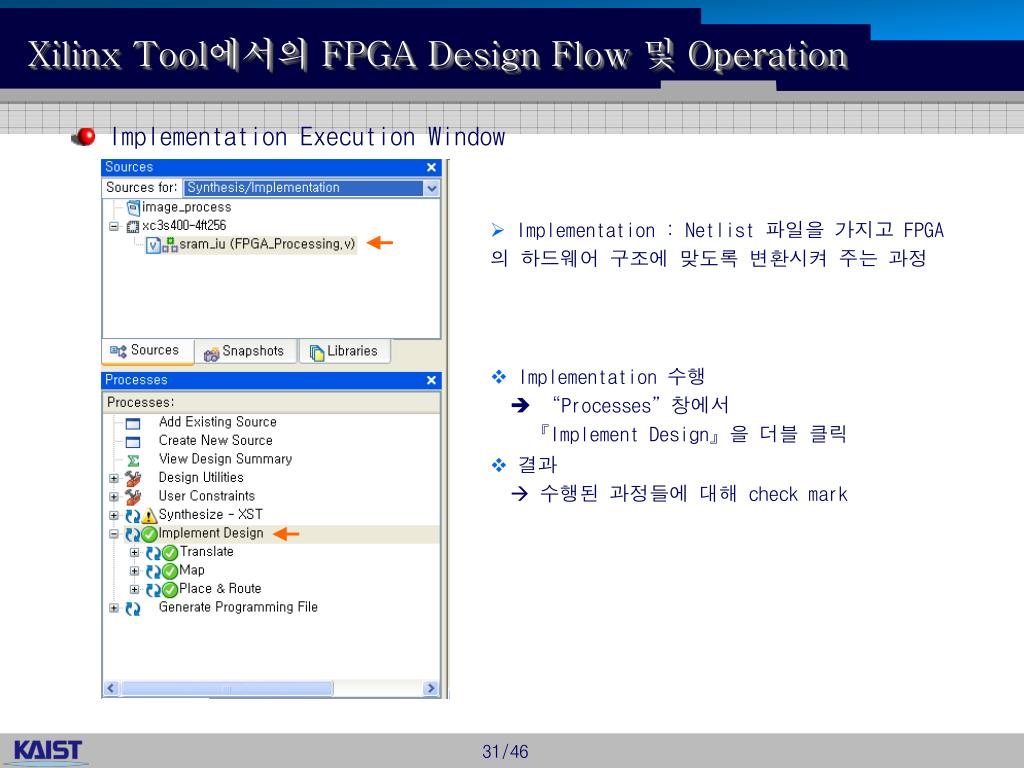This screenshot has height=768, width=1024.
Task: Expand Generate Programming File node
Action: tap(114, 608)
